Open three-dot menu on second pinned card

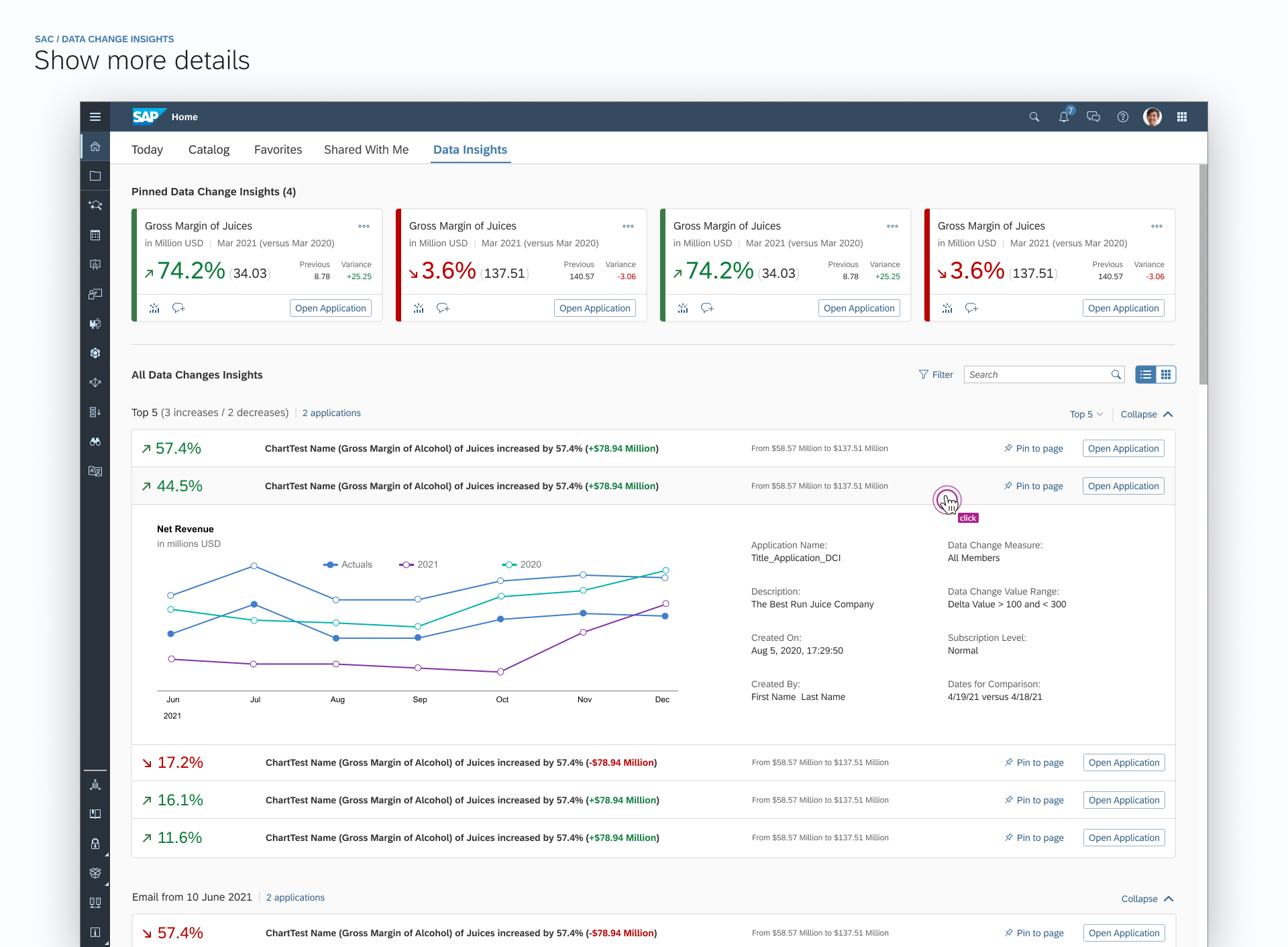[628, 226]
